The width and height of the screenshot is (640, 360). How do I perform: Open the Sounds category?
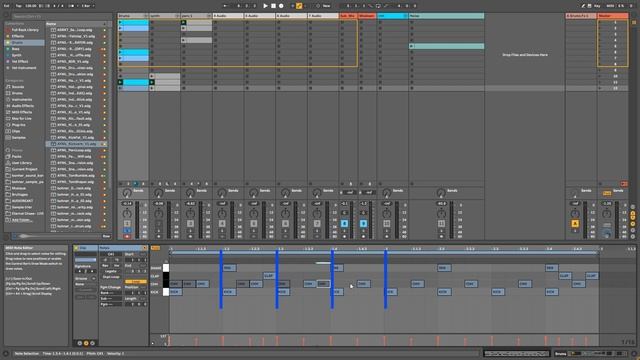click(x=18, y=87)
